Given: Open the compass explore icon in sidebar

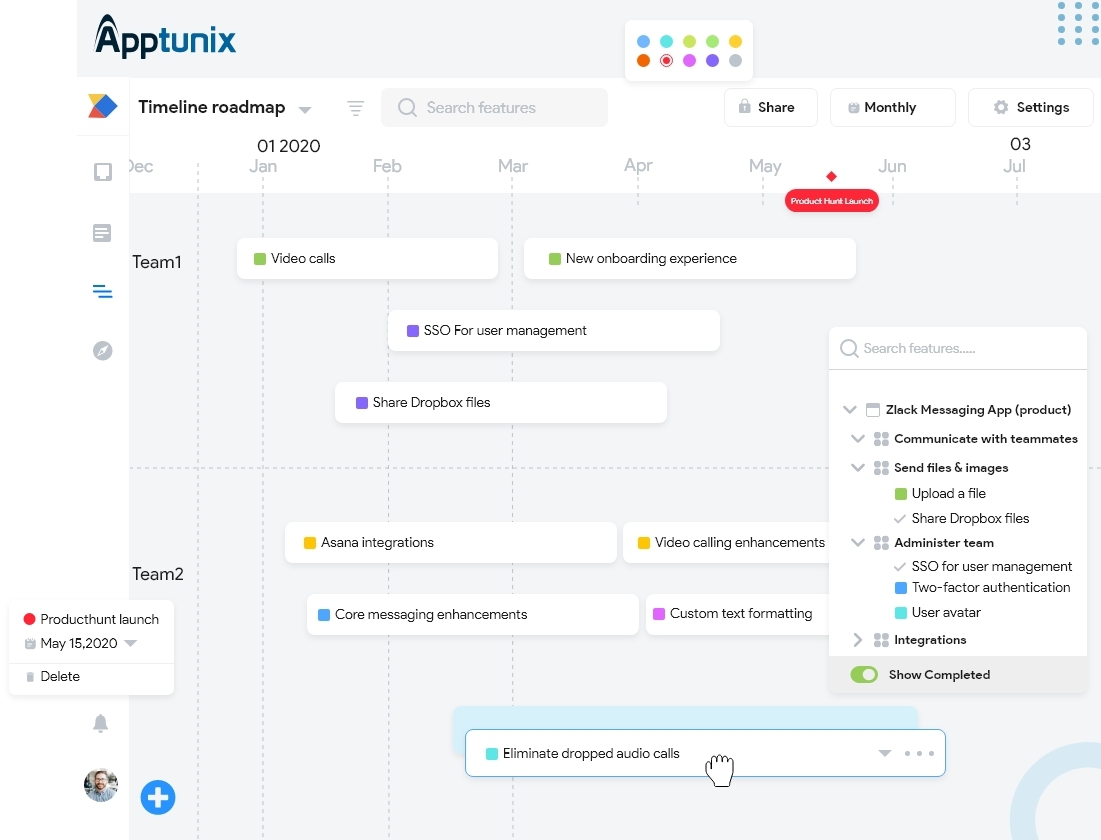Looking at the screenshot, I should (x=102, y=351).
